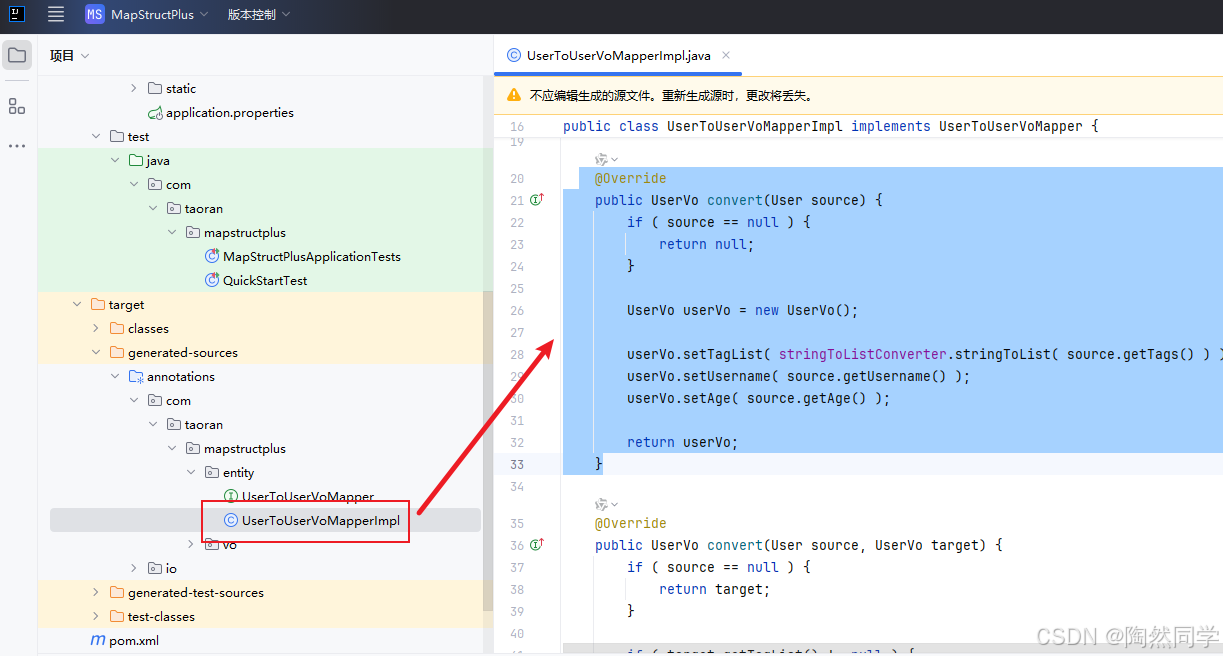Toggle the Project tool window folder icon

tap(17, 55)
